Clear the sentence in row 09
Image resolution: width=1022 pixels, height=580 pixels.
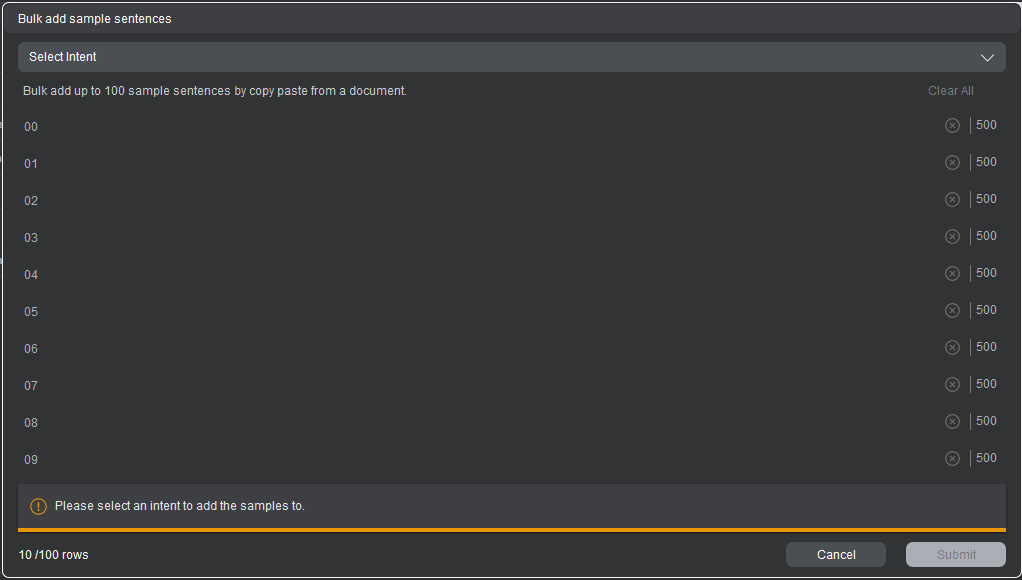952,459
